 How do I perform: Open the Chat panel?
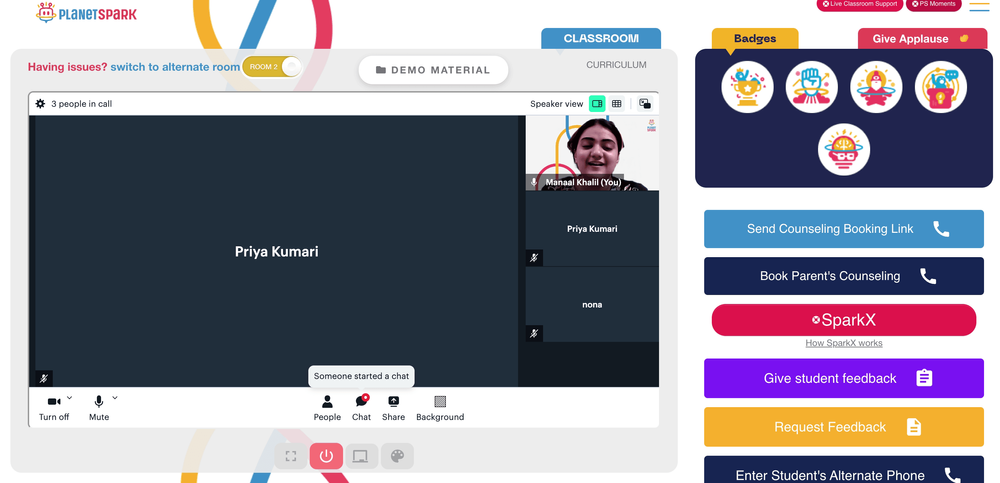[361, 408]
